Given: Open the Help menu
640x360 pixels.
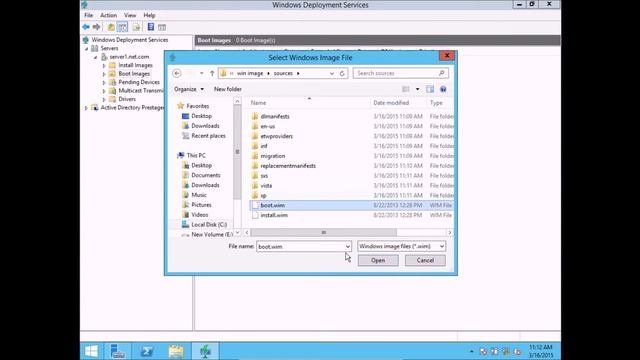Looking at the screenshot, I should point(149,15).
